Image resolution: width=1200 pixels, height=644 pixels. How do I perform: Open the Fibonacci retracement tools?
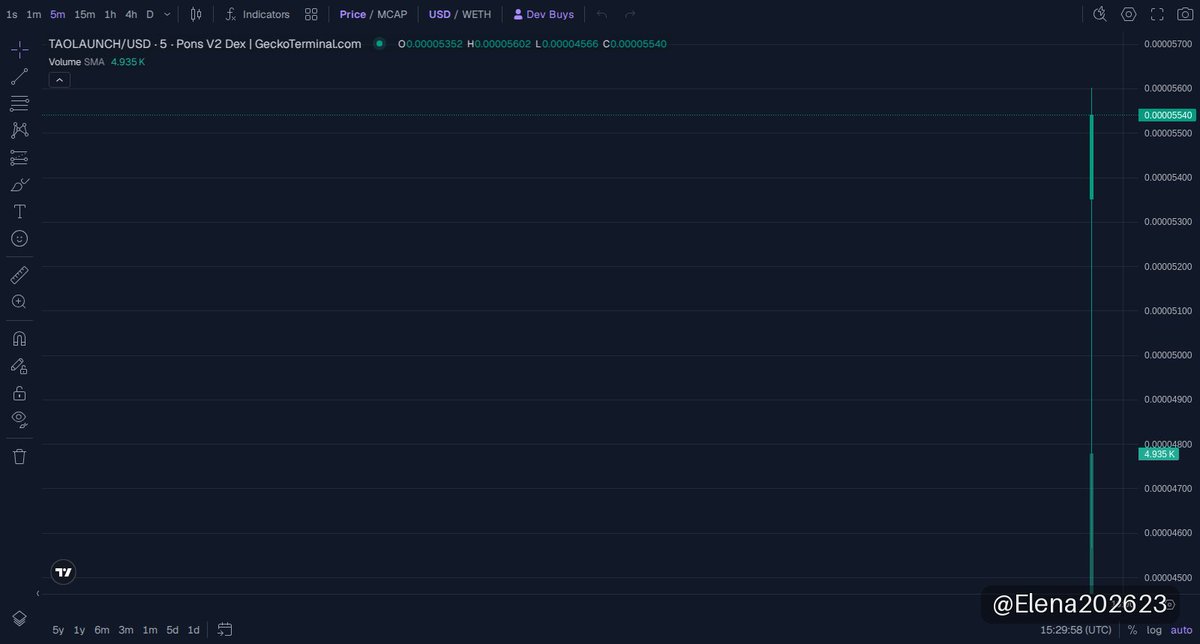(x=19, y=103)
